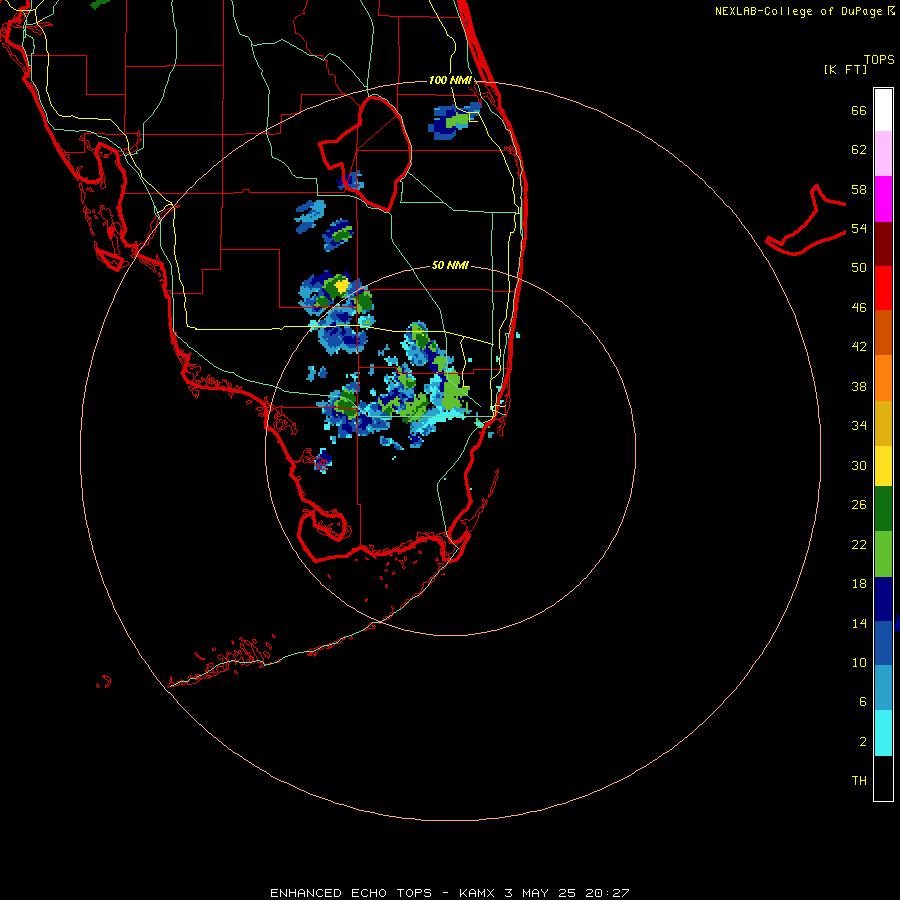This screenshot has width=900, height=900.
Task: Click the 18 legend value
Action: click(x=859, y=584)
